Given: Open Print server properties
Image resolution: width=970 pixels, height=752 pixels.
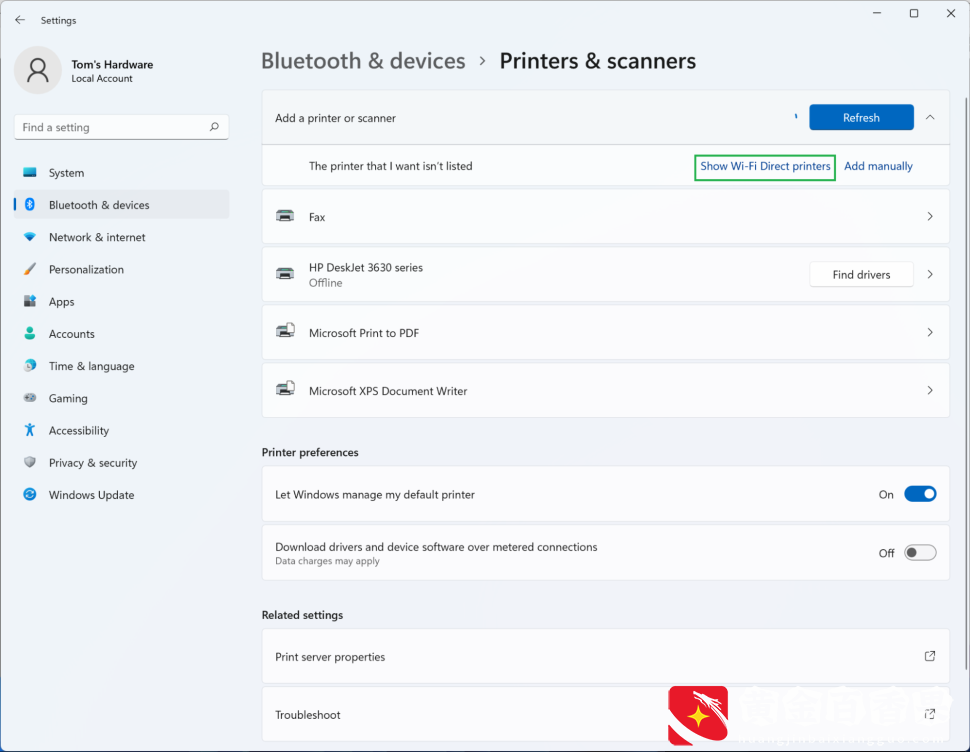Looking at the screenshot, I should pyautogui.click(x=606, y=656).
